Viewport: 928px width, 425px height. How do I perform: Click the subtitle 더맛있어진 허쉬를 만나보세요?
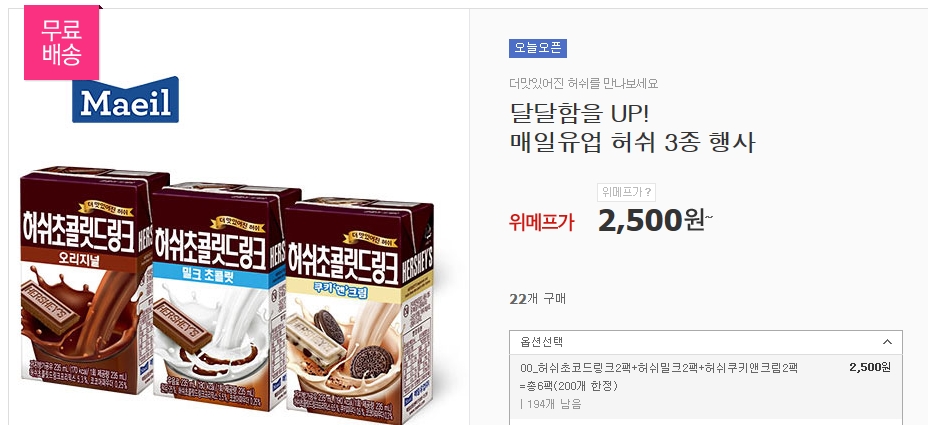(x=584, y=83)
